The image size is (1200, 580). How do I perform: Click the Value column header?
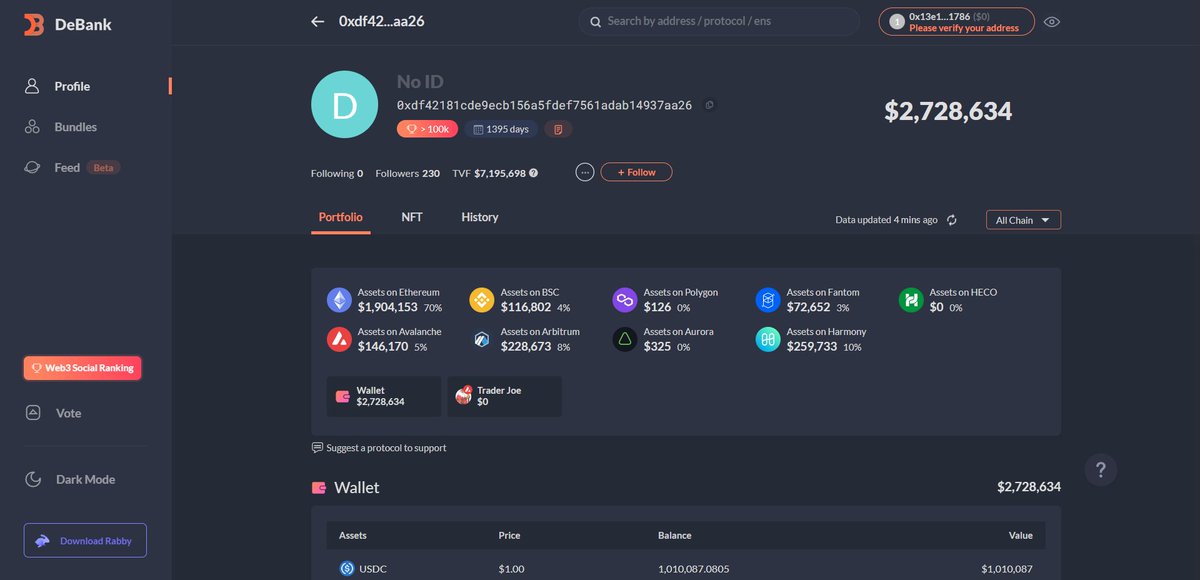(1020, 536)
